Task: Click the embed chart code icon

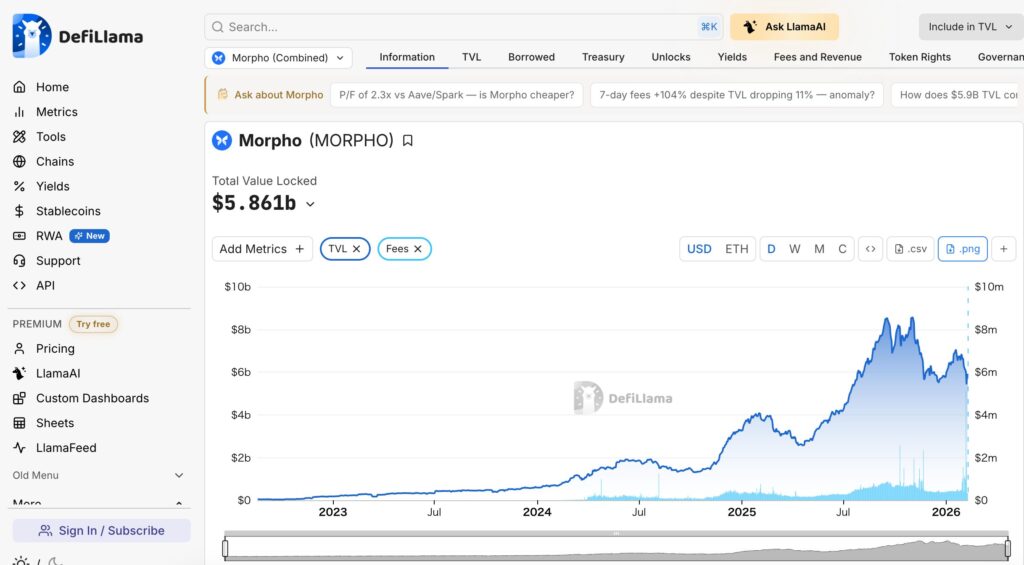Action: (870, 249)
